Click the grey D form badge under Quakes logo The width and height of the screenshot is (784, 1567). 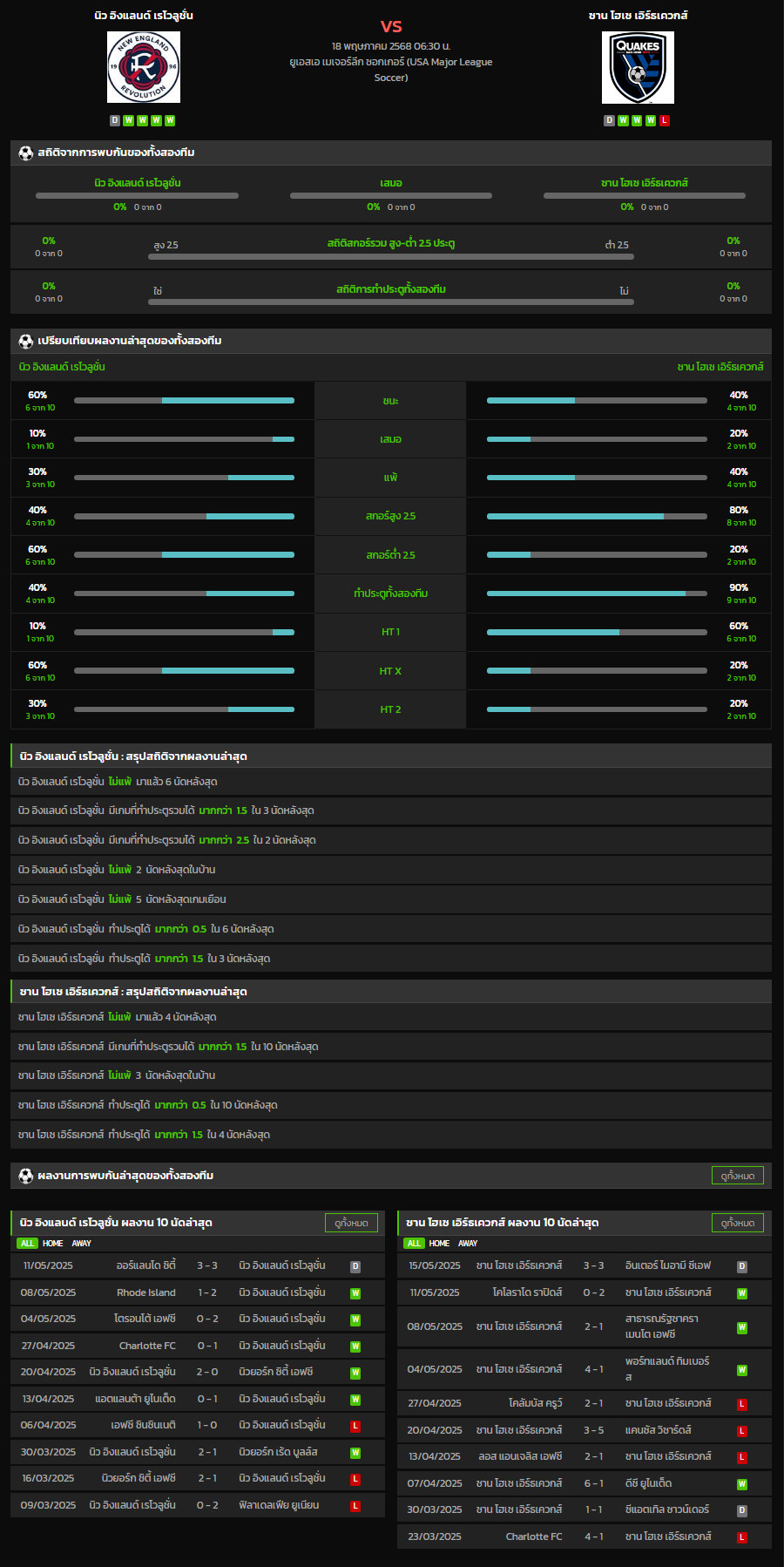[x=609, y=120]
